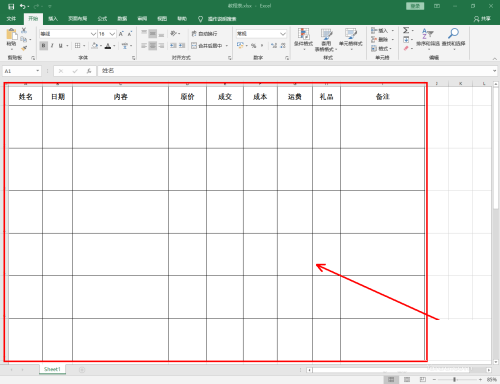Open the File (文件) tab

pos(11,19)
